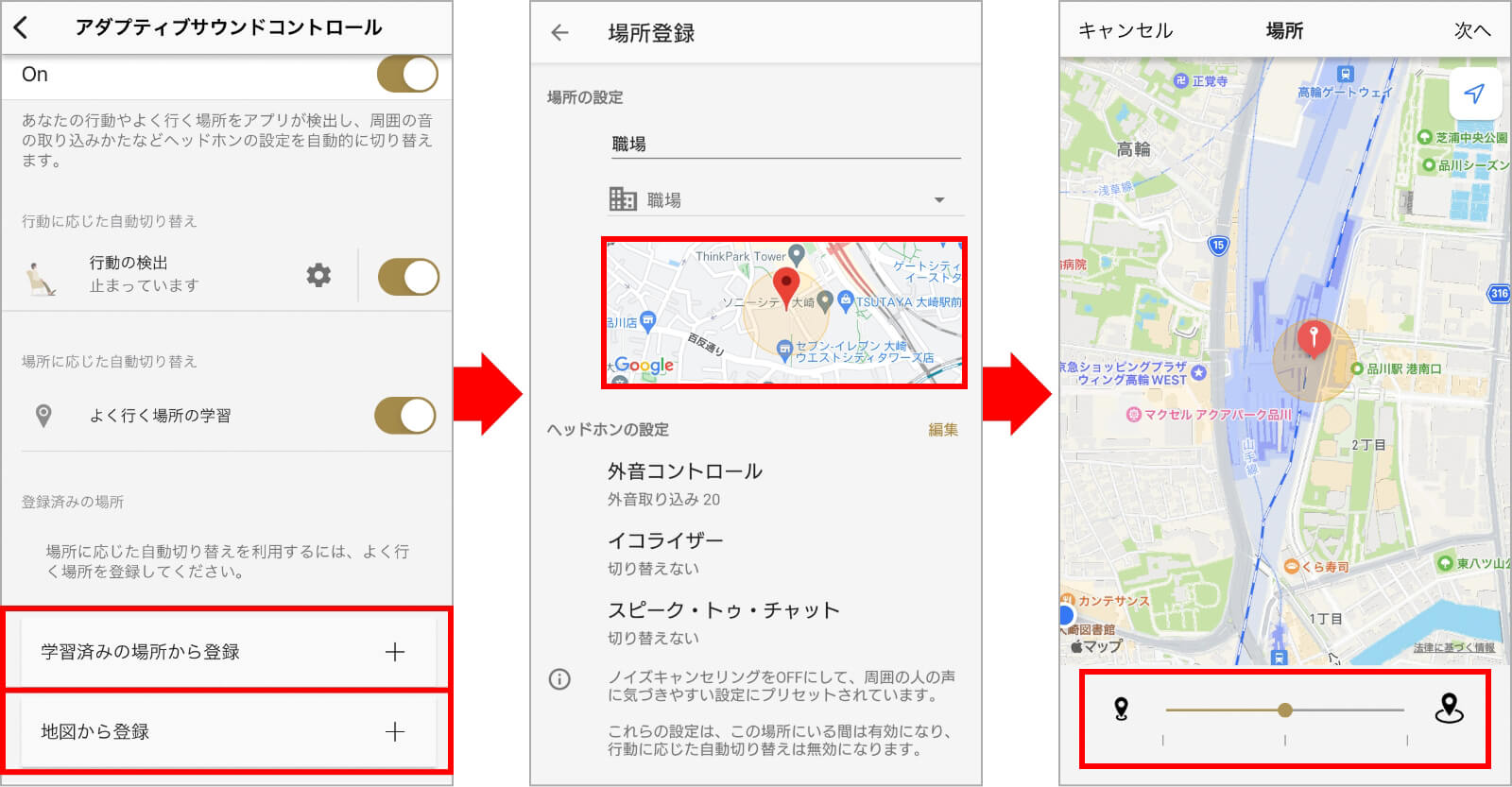Click the red pin on Shinagawa map
Viewport: 1512px width, 787px height.
click(x=1314, y=336)
